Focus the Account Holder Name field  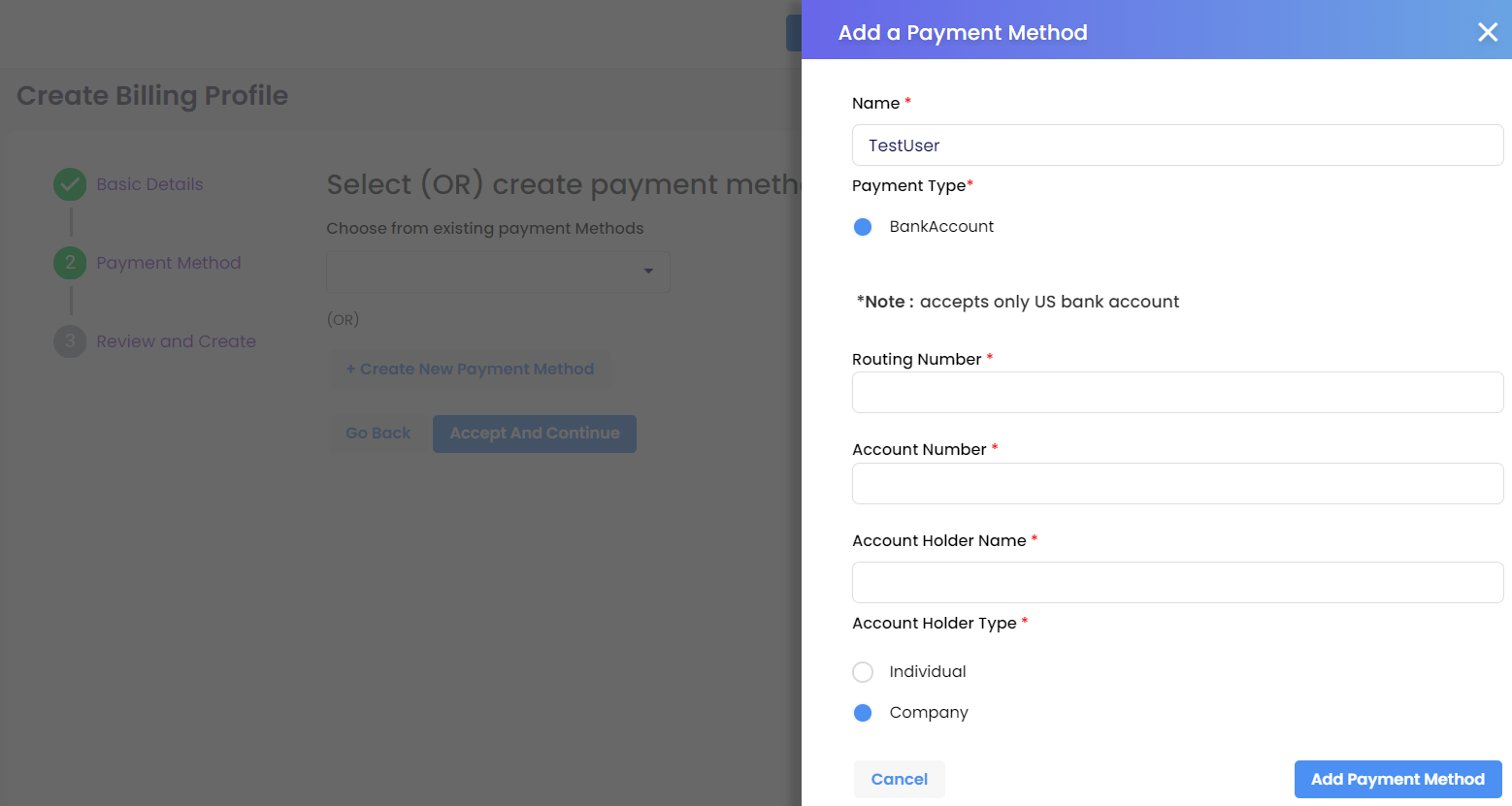[1177, 582]
